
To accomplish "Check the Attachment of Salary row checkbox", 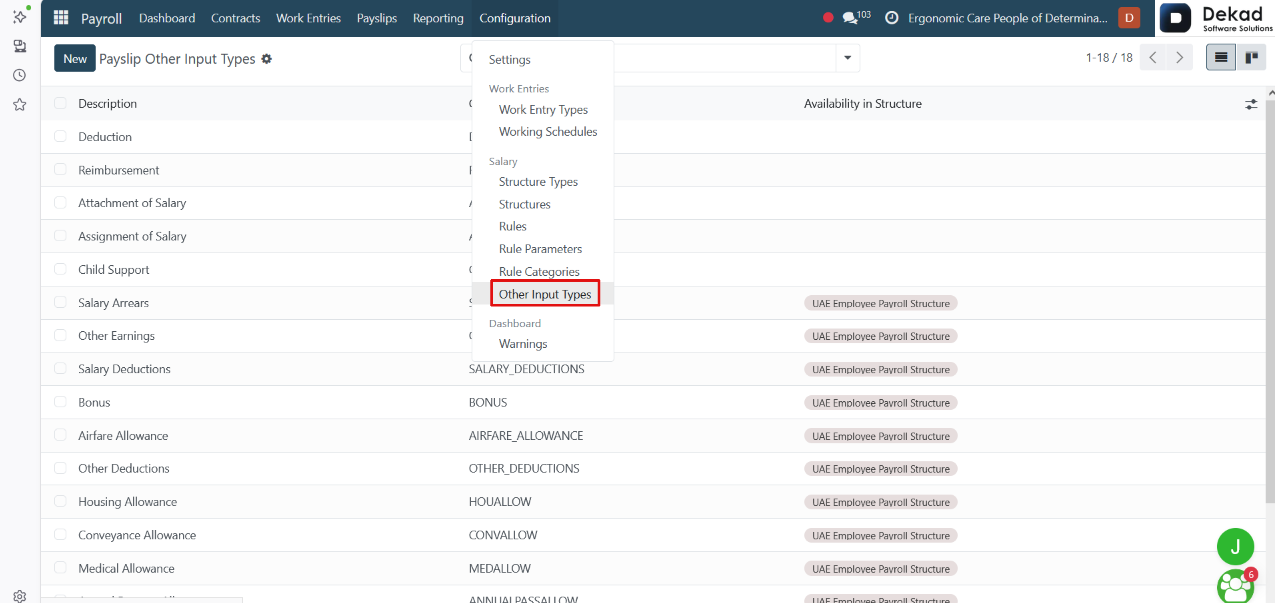I will tap(60, 203).
